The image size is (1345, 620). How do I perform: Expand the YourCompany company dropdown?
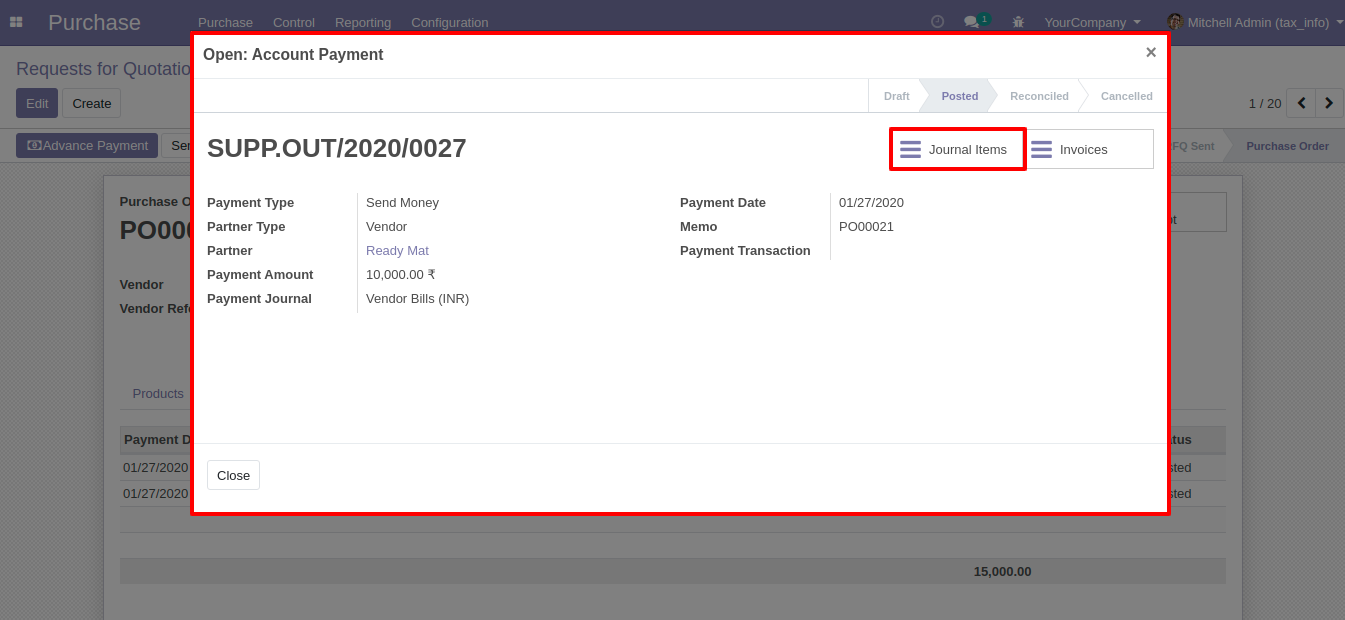point(1092,22)
